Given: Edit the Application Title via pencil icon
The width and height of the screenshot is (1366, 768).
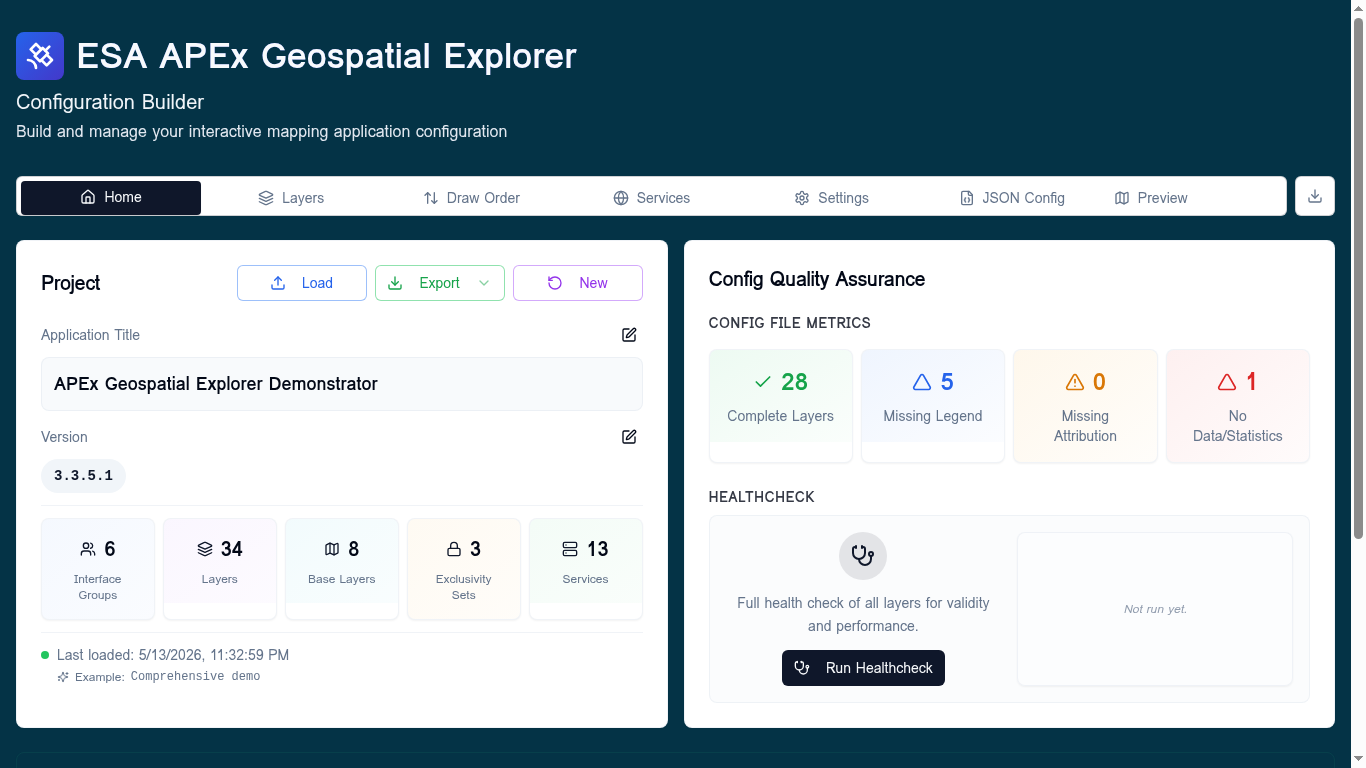Looking at the screenshot, I should click(629, 335).
